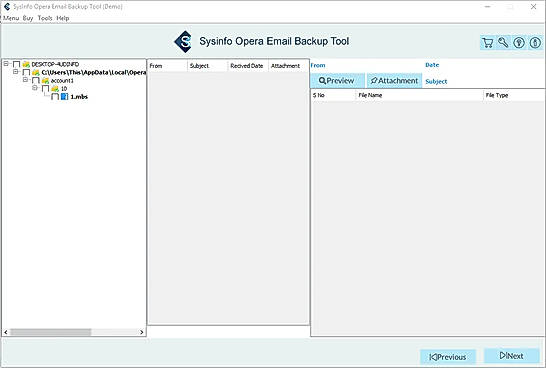Select the DESKTOP-4UDINFD tree item
This screenshot has height=368, width=546.
click(x=55, y=64)
